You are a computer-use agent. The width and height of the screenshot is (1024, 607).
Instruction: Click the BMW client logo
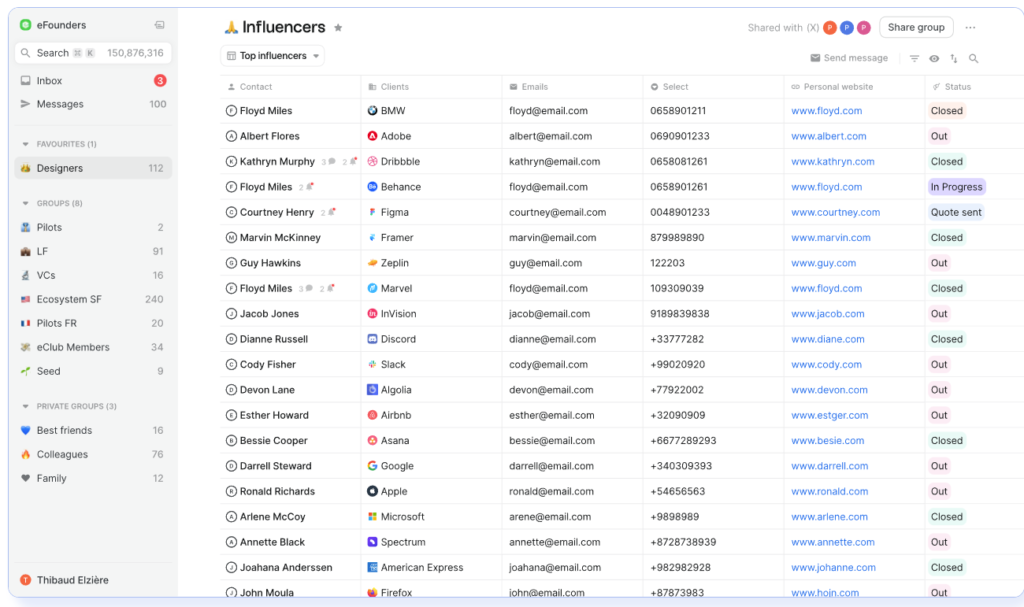tap(372, 110)
